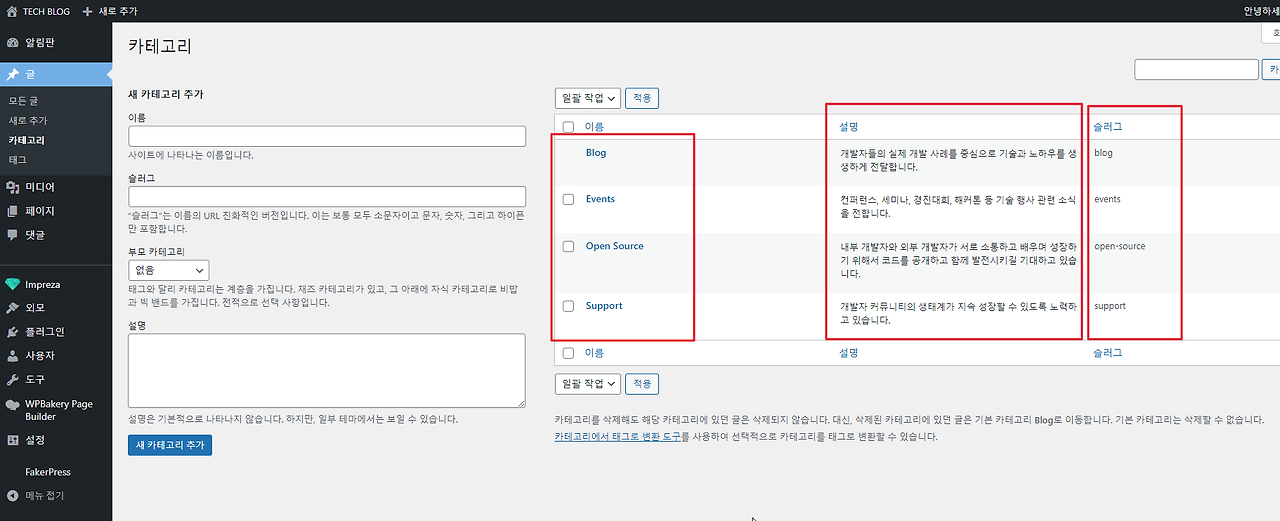Image resolution: width=1280 pixels, height=521 pixels.
Task: Click the open-source slug text
Action: (1120, 246)
